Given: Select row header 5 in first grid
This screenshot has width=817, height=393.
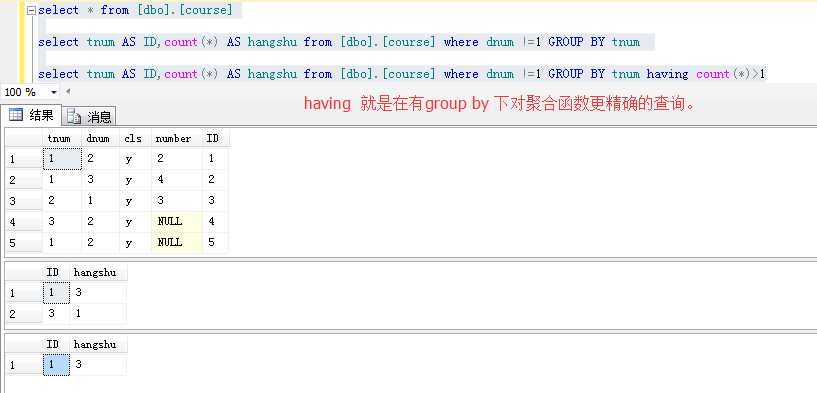Looking at the screenshot, I should point(23,243).
